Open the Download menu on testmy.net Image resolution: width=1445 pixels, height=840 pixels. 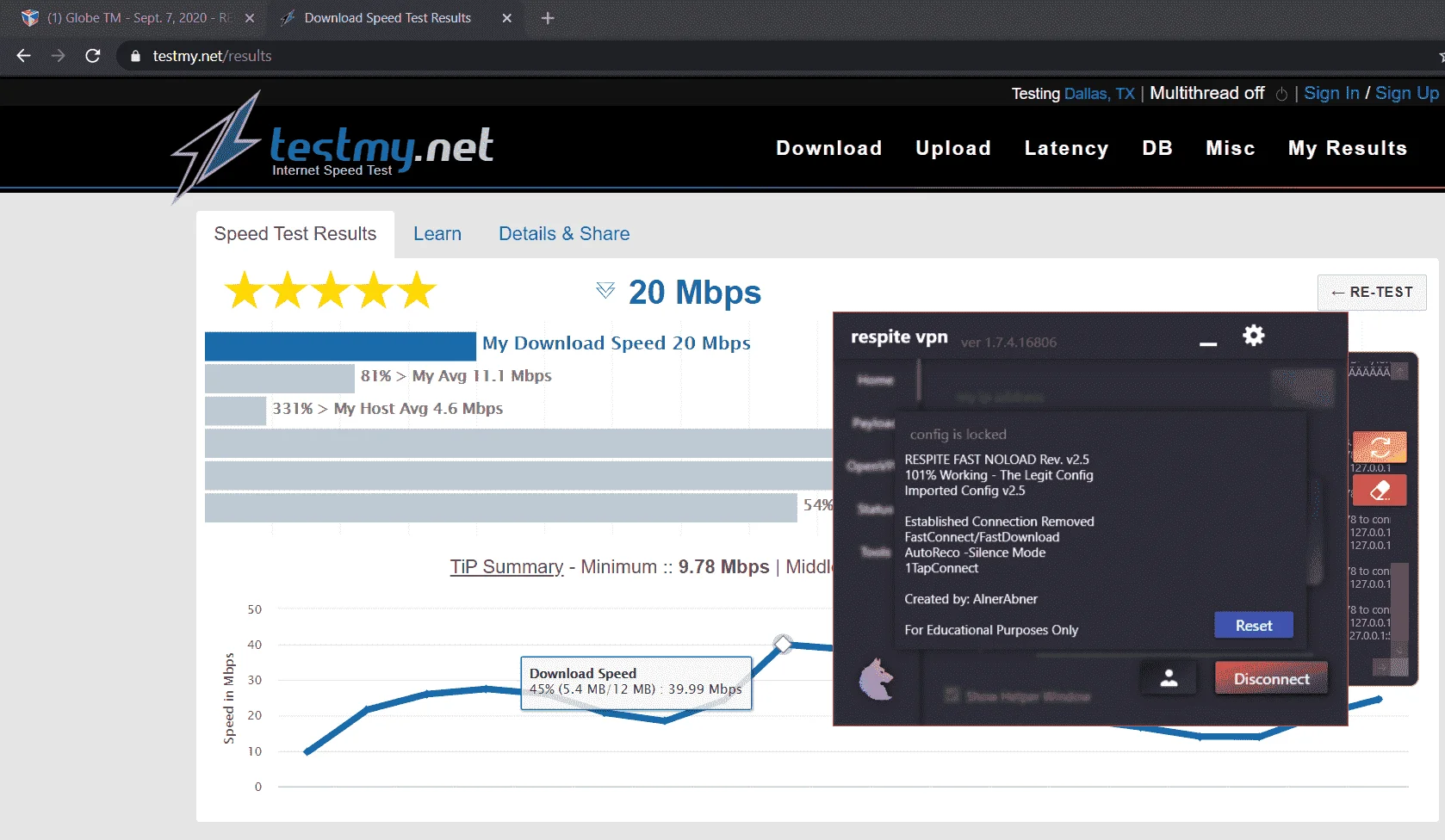(829, 148)
